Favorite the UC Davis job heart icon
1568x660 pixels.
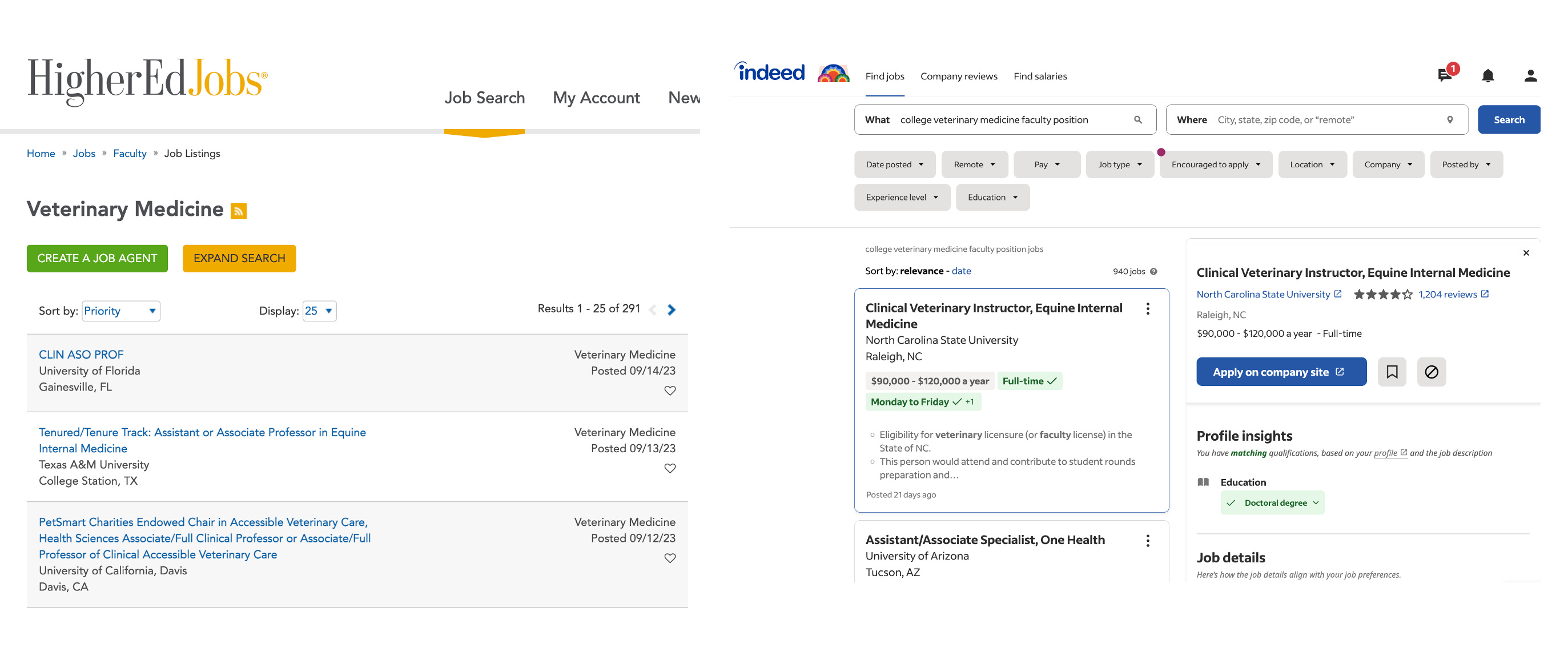[x=670, y=558]
